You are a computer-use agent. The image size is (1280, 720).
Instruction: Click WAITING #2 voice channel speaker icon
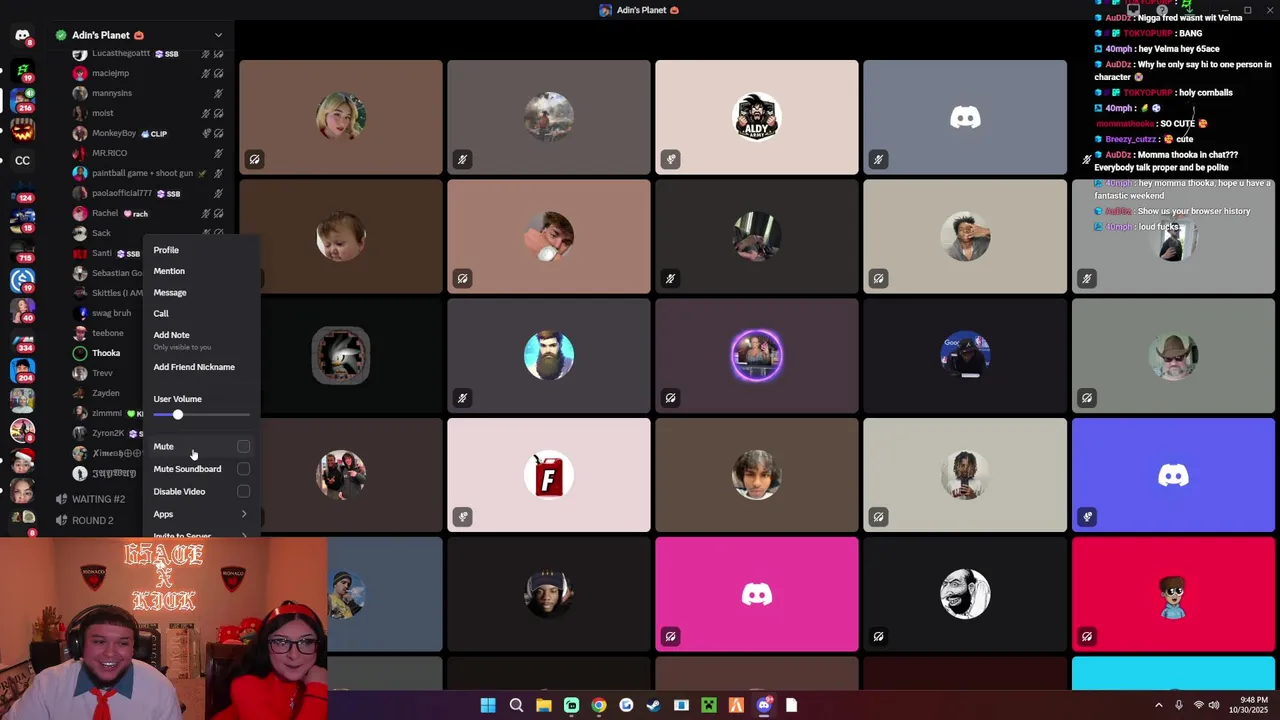[x=62, y=499]
